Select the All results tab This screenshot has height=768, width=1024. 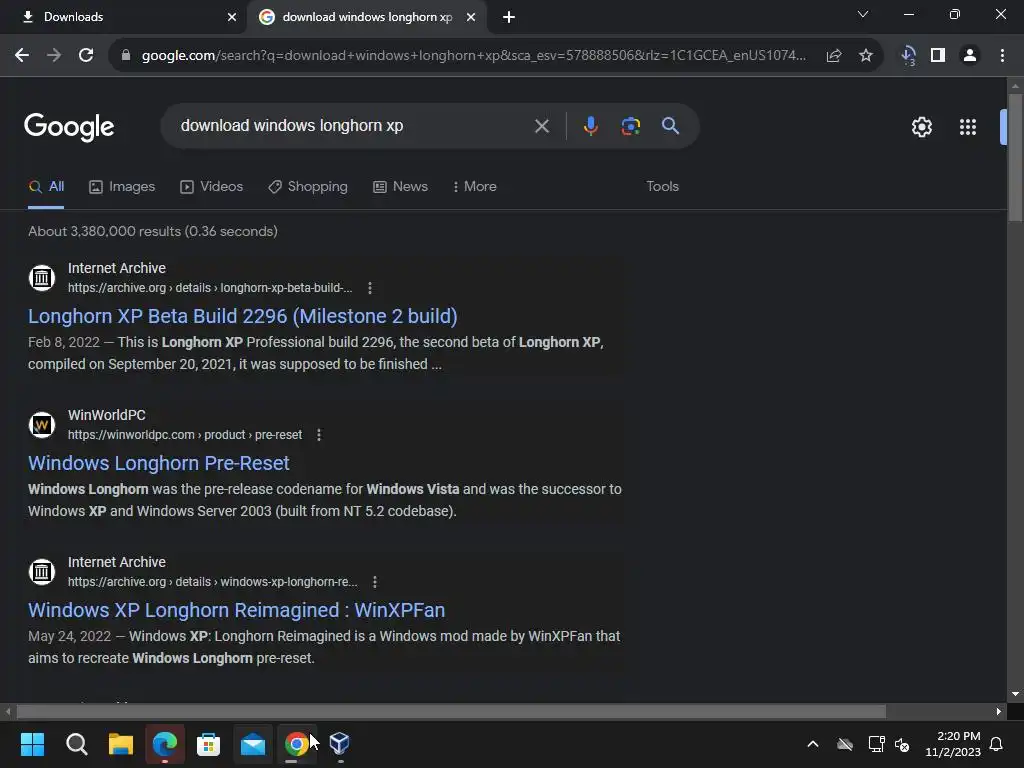[46, 187]
